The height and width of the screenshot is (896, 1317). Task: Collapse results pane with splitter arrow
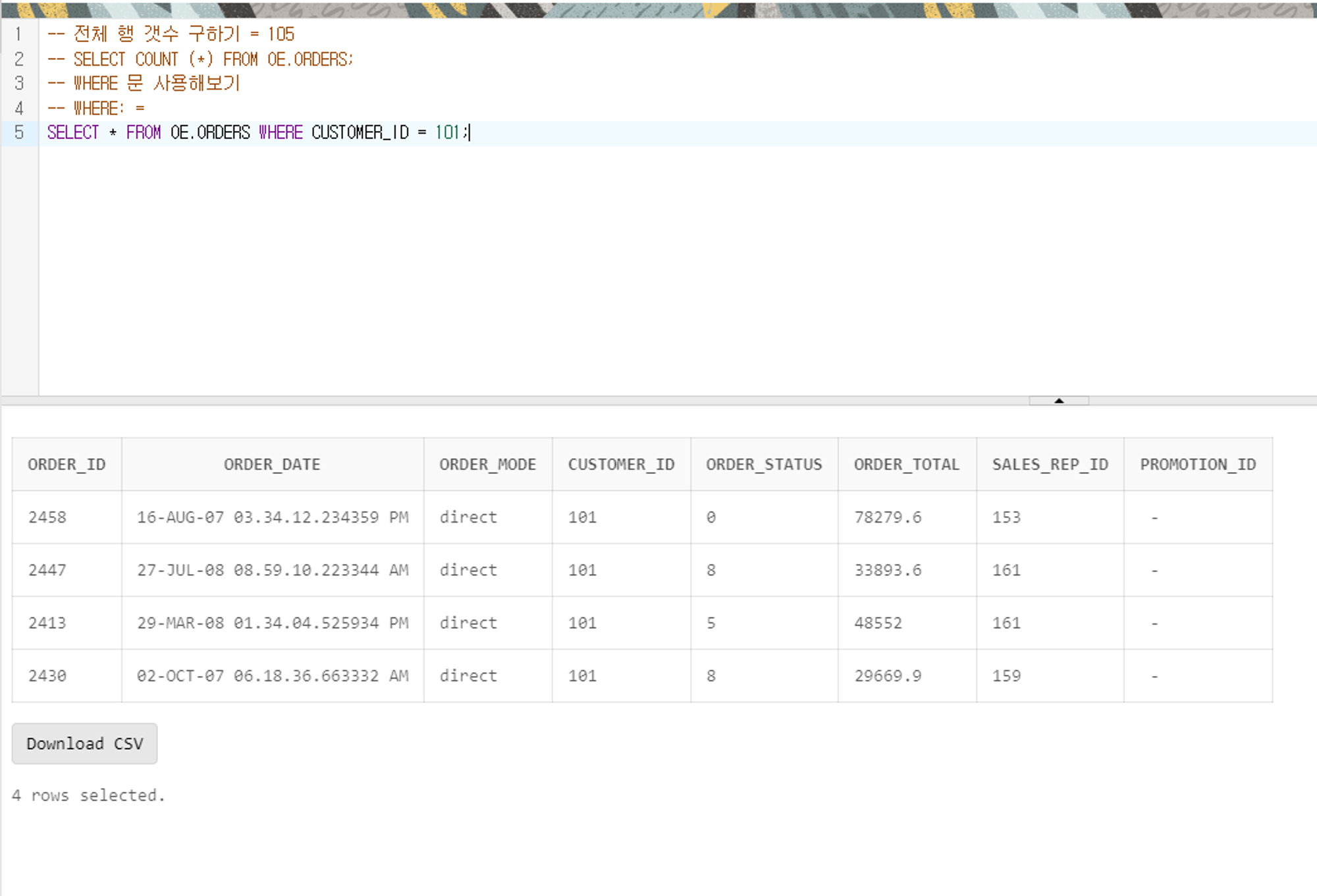(1058, 400)
